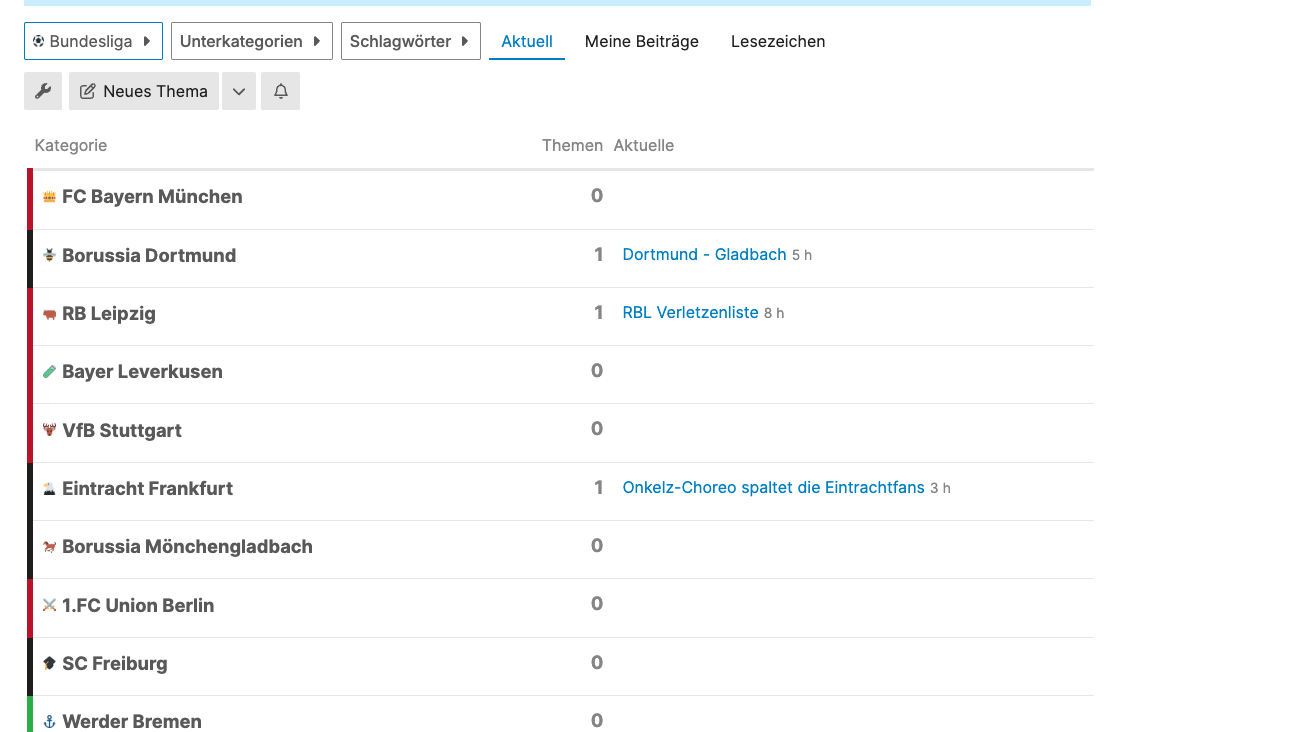This screenshot has width=1313, height=732.
Task: Click the bull icon beside RB Leipzig
Action: coord(49,313)
